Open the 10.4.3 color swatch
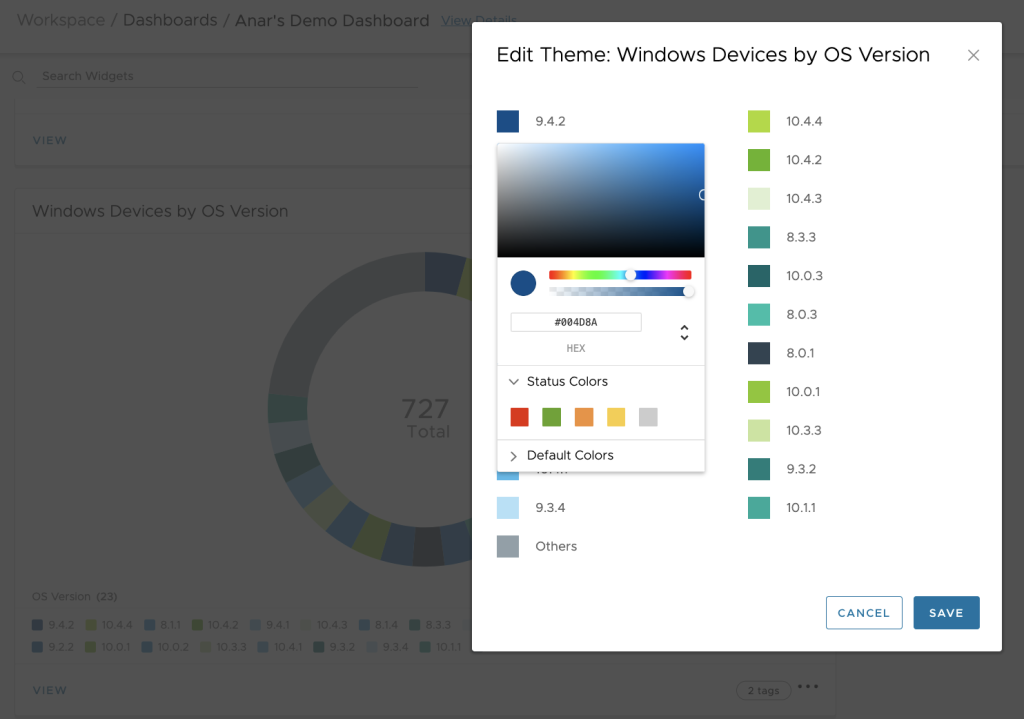Screen dimensions: 1024x719 759,199
